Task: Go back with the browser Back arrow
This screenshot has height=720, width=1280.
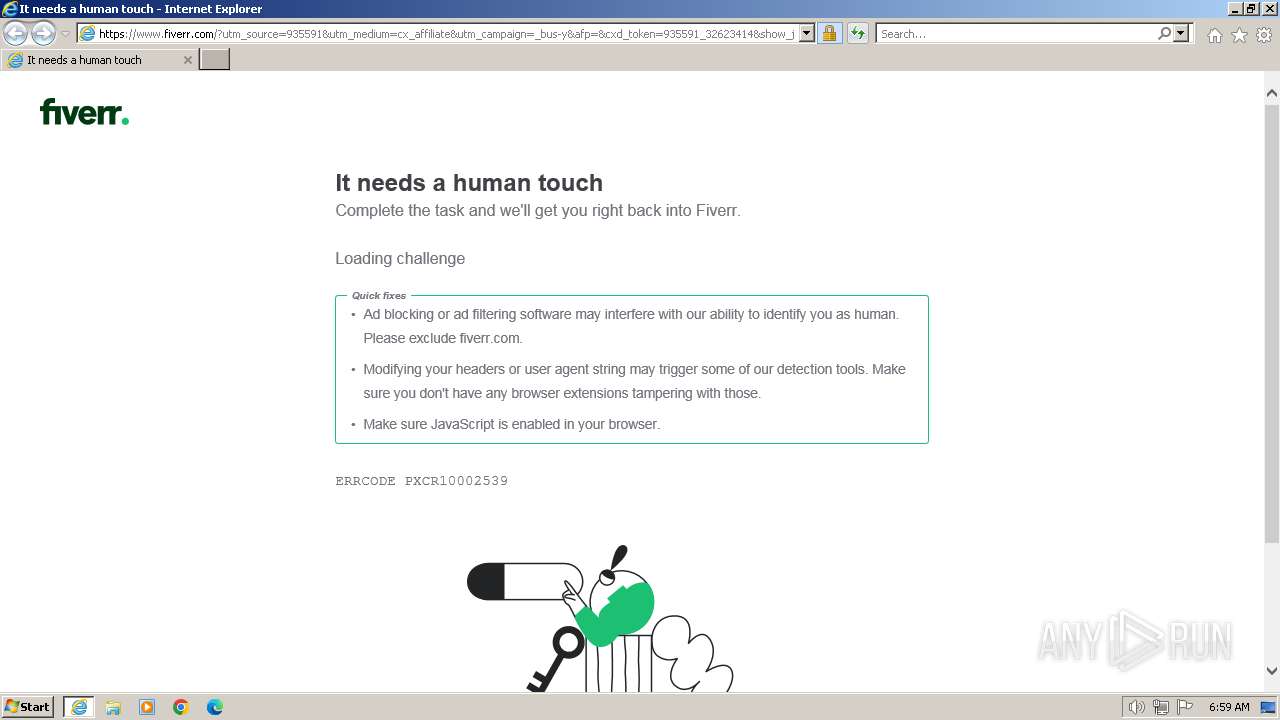Action: (x=15, y=33)
